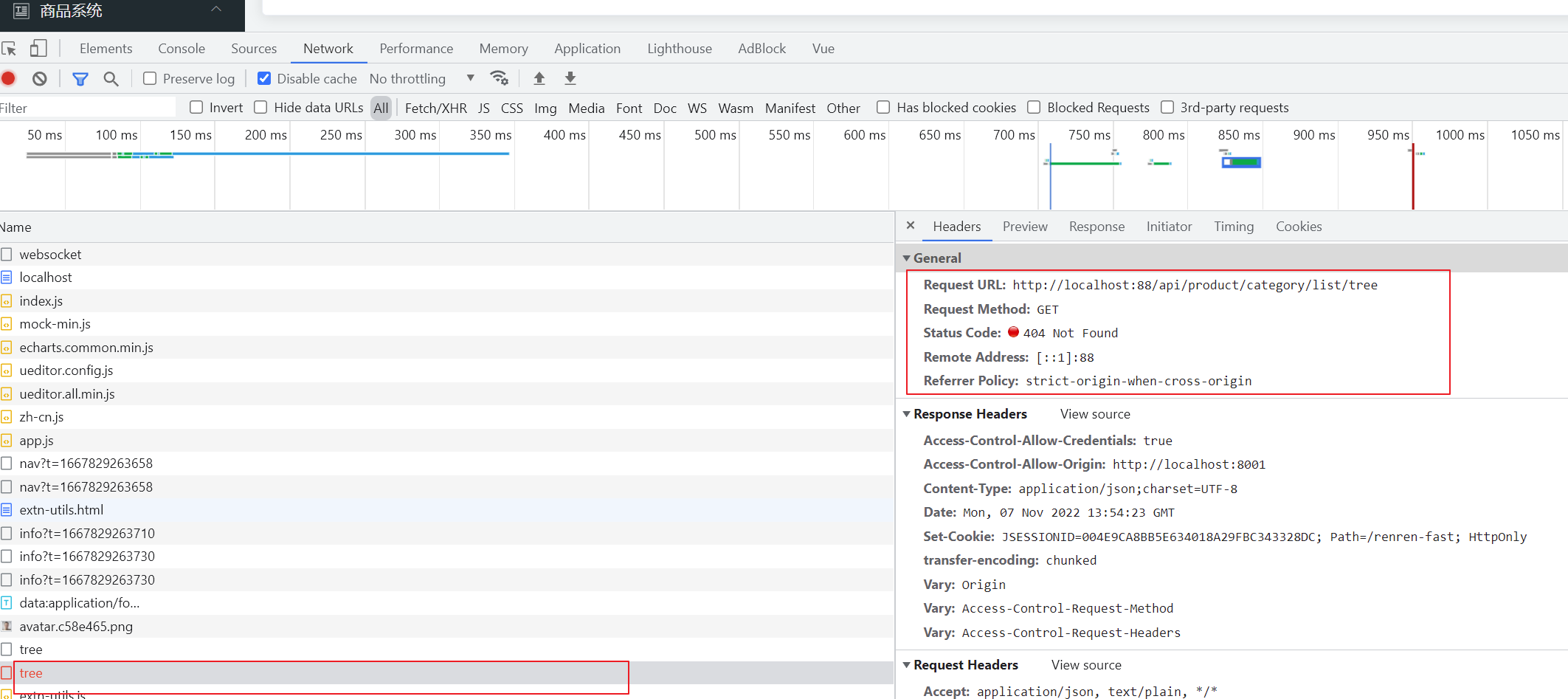The image size is (1568, 699).
Task: Click the data:application/fo... font icon
Action: tap(7, 603)
